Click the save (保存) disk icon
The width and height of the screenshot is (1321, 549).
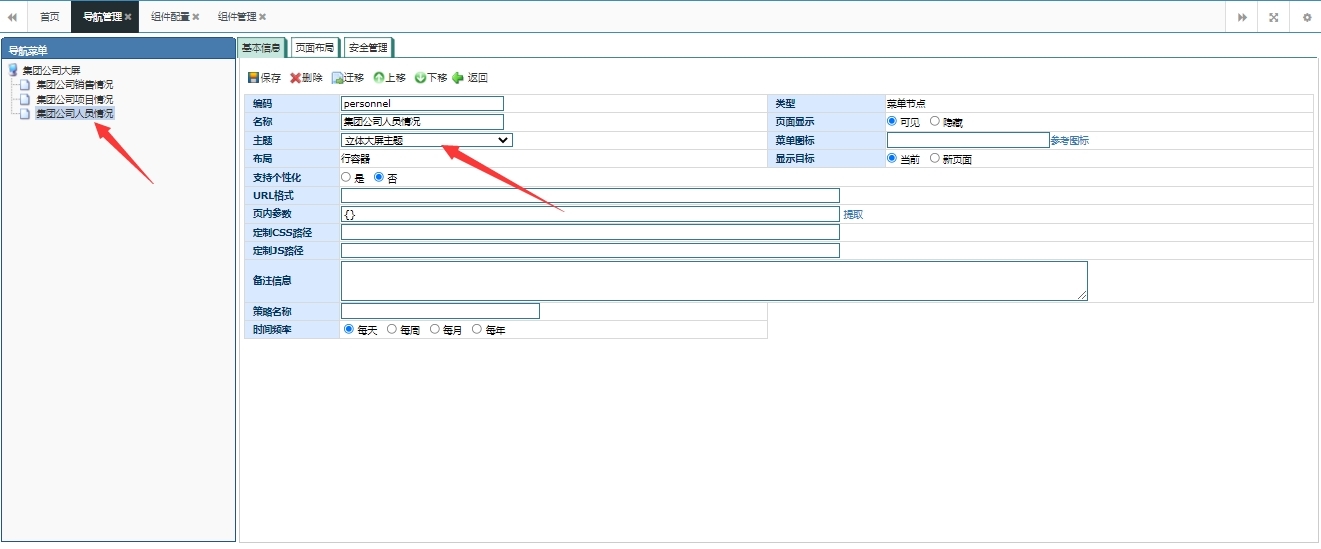[254, 78]
